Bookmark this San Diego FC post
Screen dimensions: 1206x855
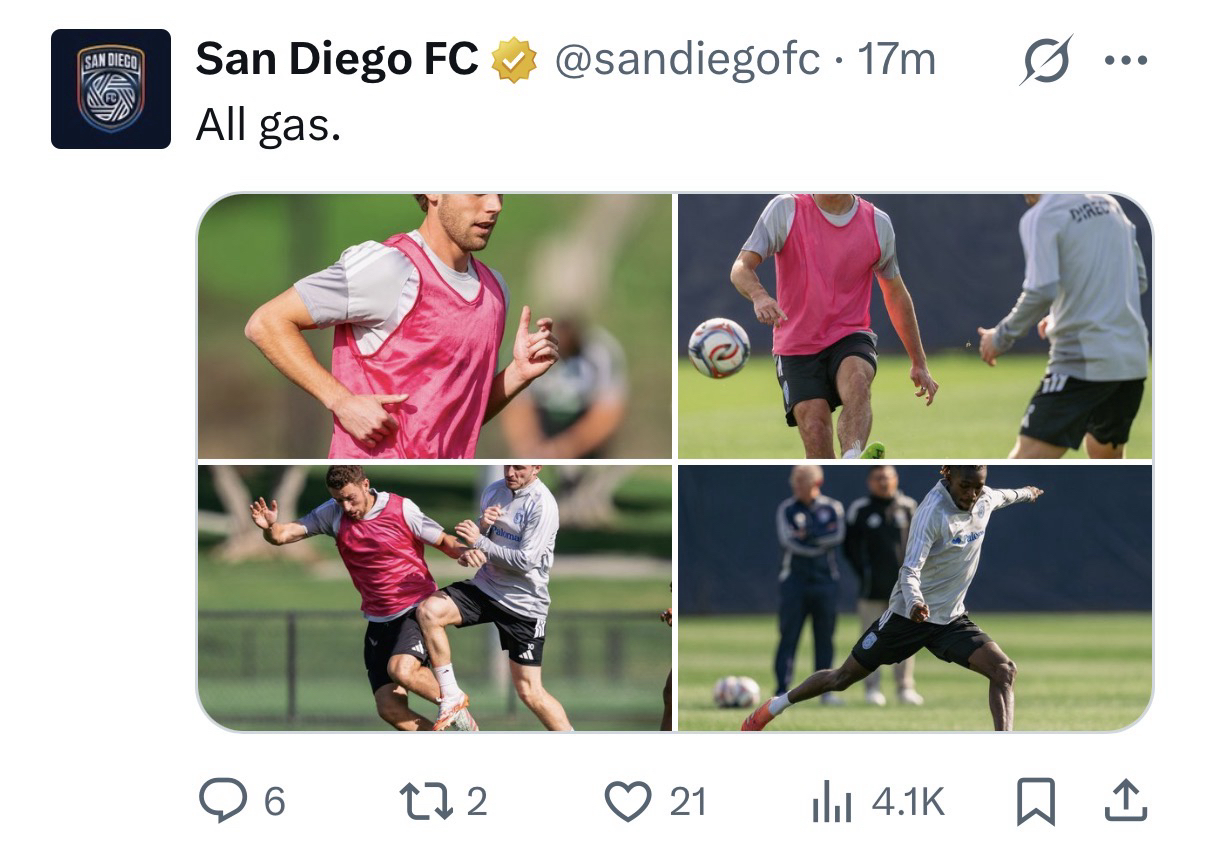(x=1035, y=801)
